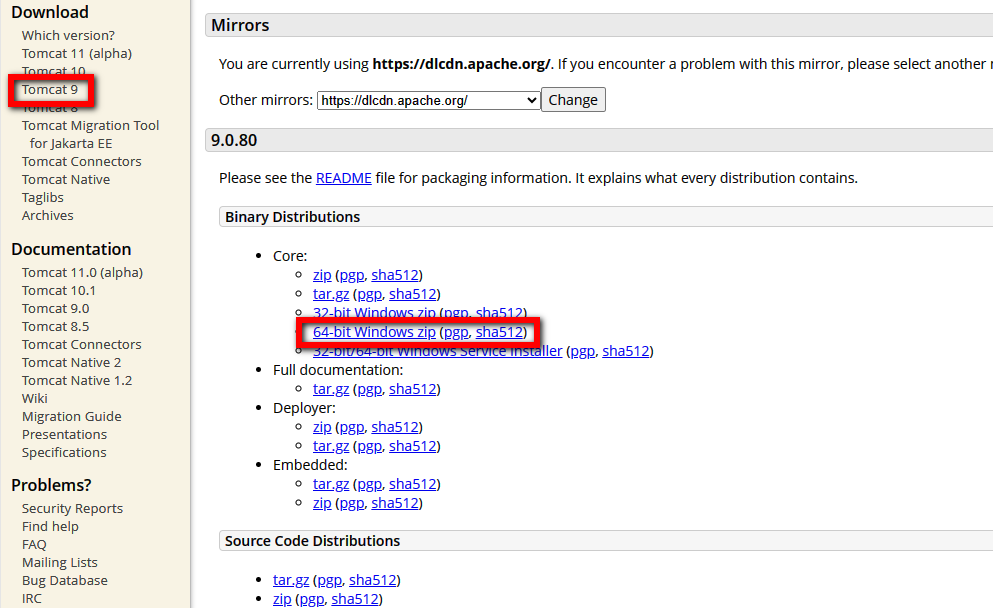Open sha512 checksum for Core tar.gz
993x608 pixels.
click(x=413, y=294)
